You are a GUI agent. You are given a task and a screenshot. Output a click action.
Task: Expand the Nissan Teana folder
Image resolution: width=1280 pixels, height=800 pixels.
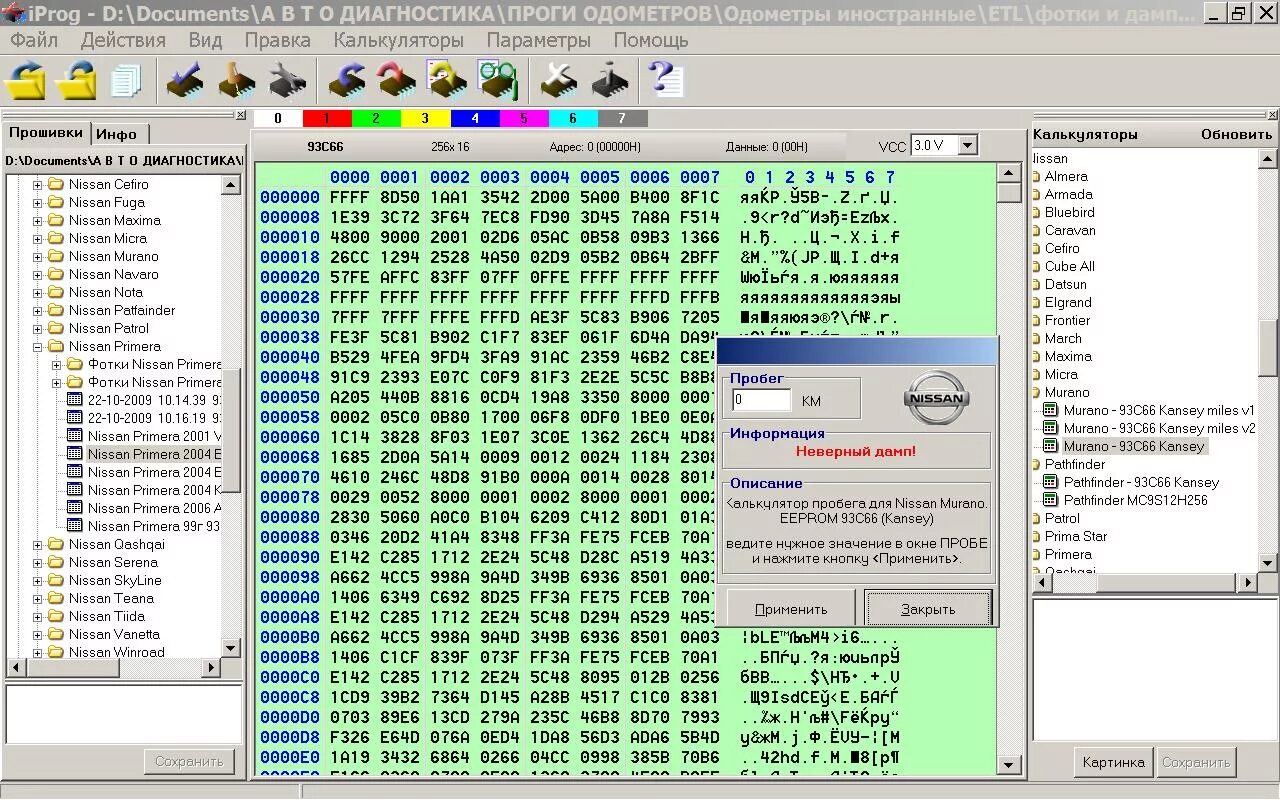point(38,598)
